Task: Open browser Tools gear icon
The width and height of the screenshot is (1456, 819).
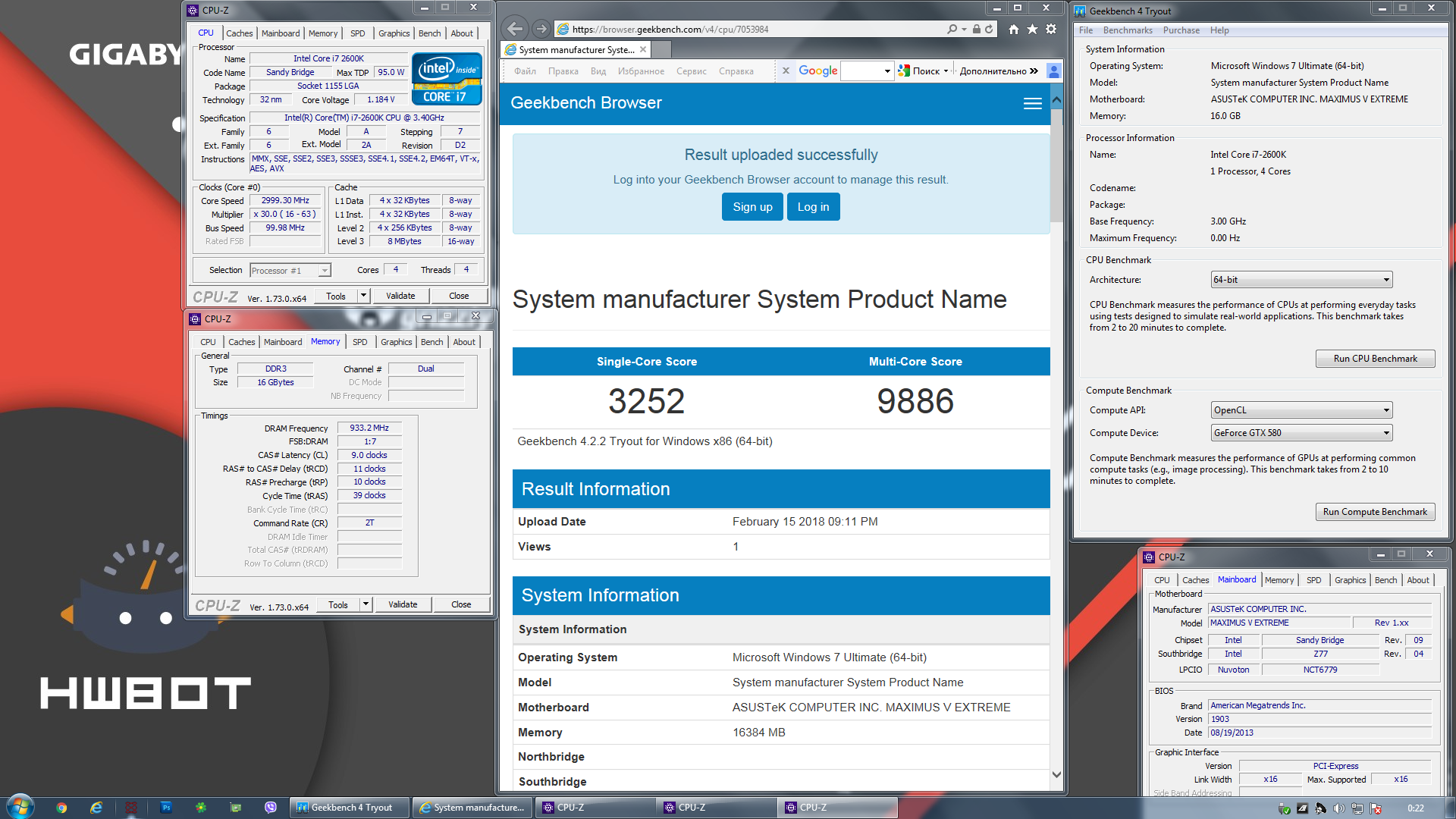Action: pos(1051,29)
